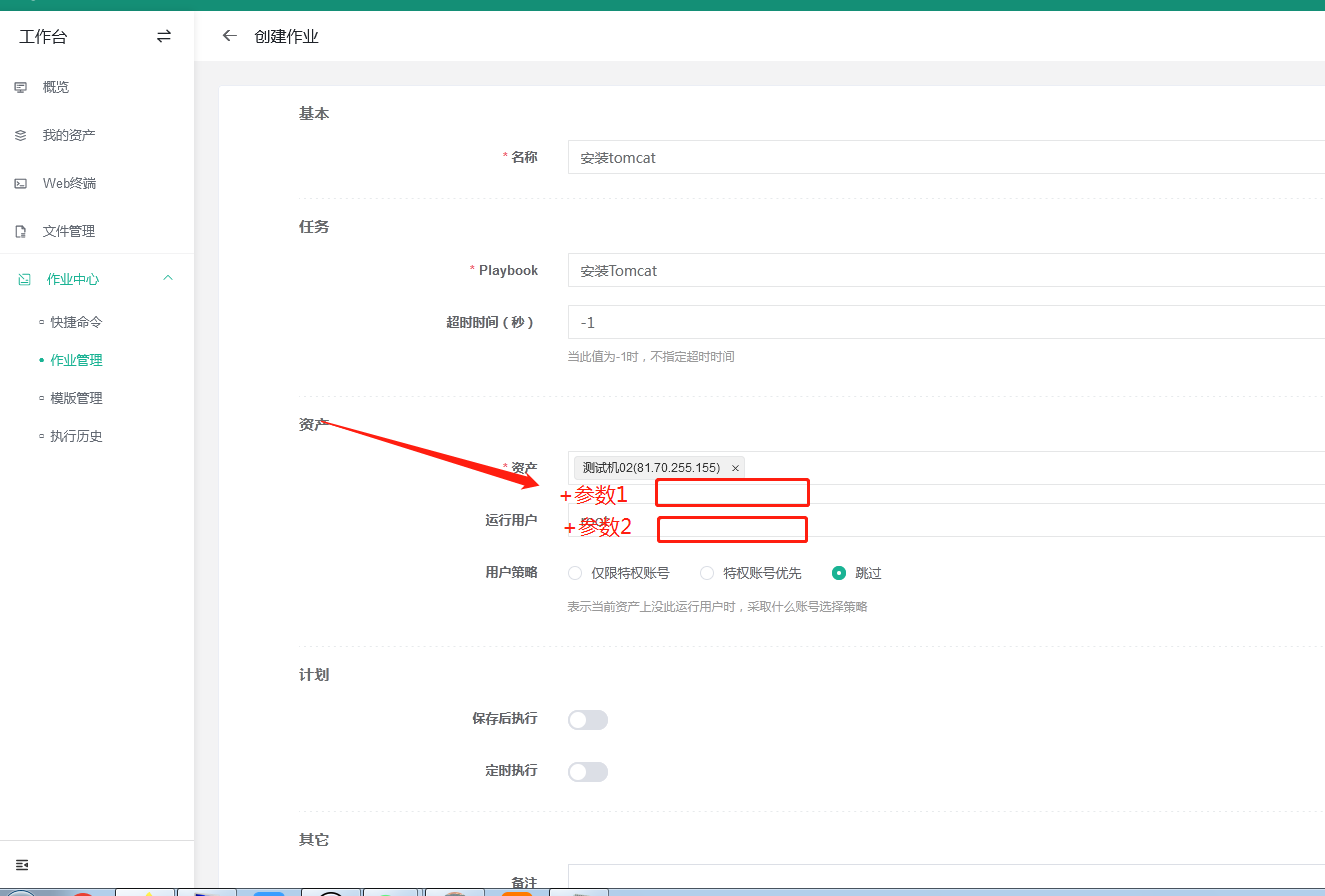Select the 作业中心 job center icon
The height and width of the screenshot is (896, 1325).
tap(20, 279)
